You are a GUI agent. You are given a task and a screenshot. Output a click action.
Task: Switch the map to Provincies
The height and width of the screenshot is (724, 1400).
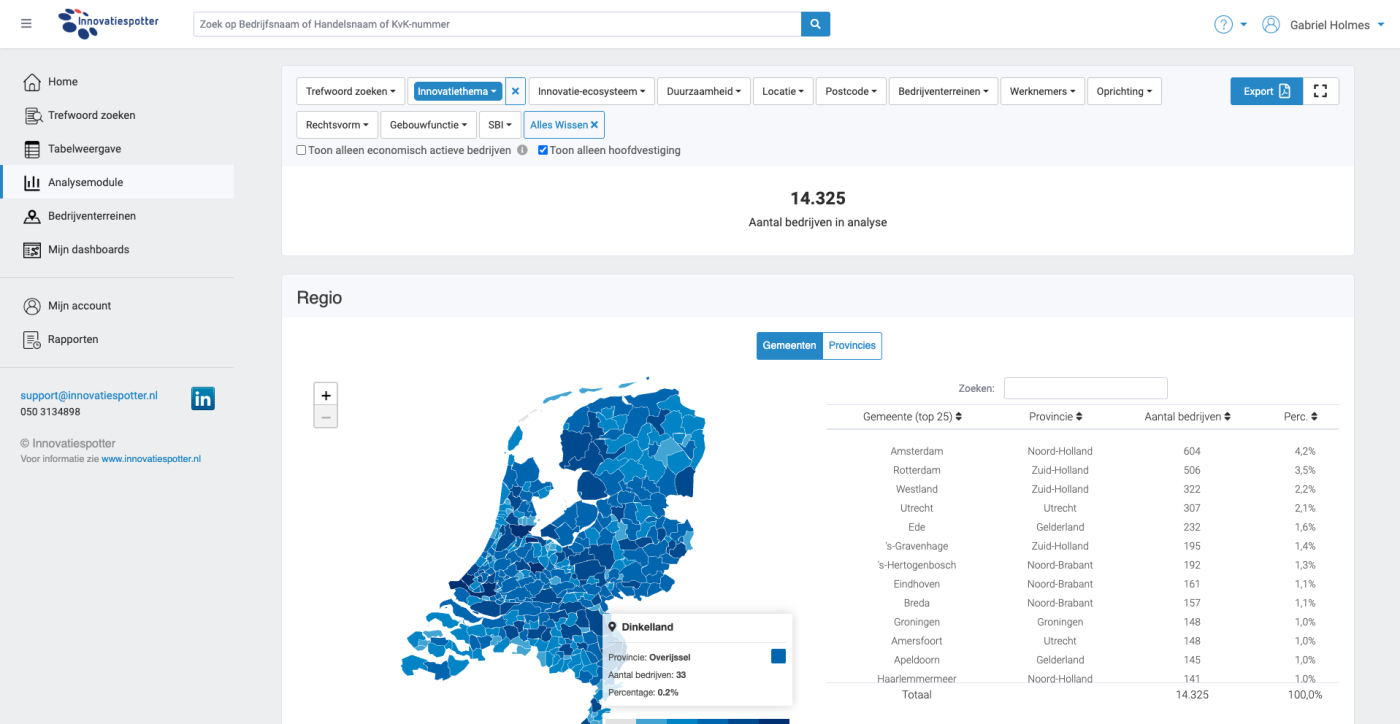click(851, 345)
